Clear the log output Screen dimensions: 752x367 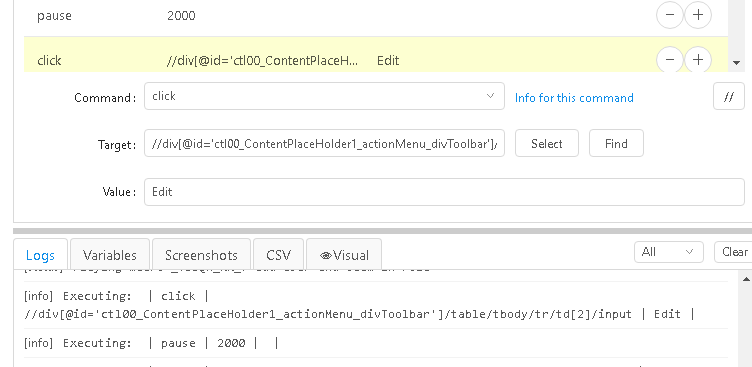734,252
